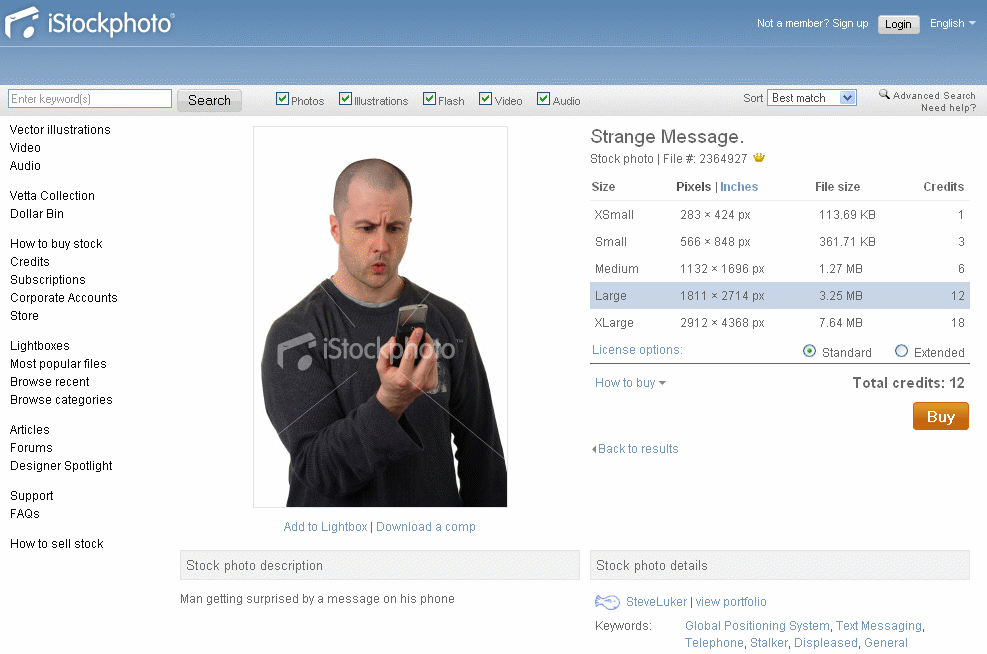Open How to buy stock in sidebar

click(x=56, y=244)
